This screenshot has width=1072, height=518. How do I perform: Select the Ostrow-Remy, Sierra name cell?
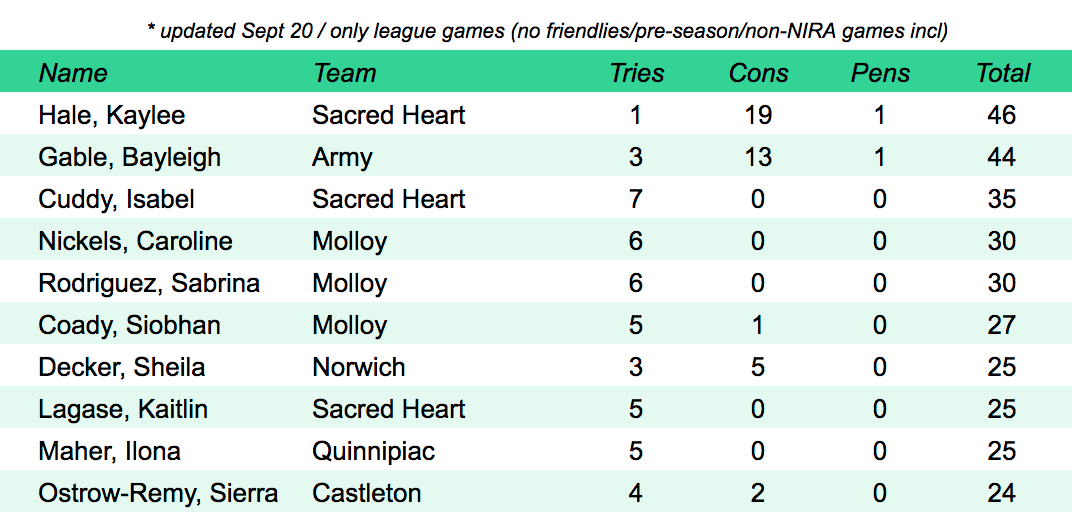tap(158, 493)
